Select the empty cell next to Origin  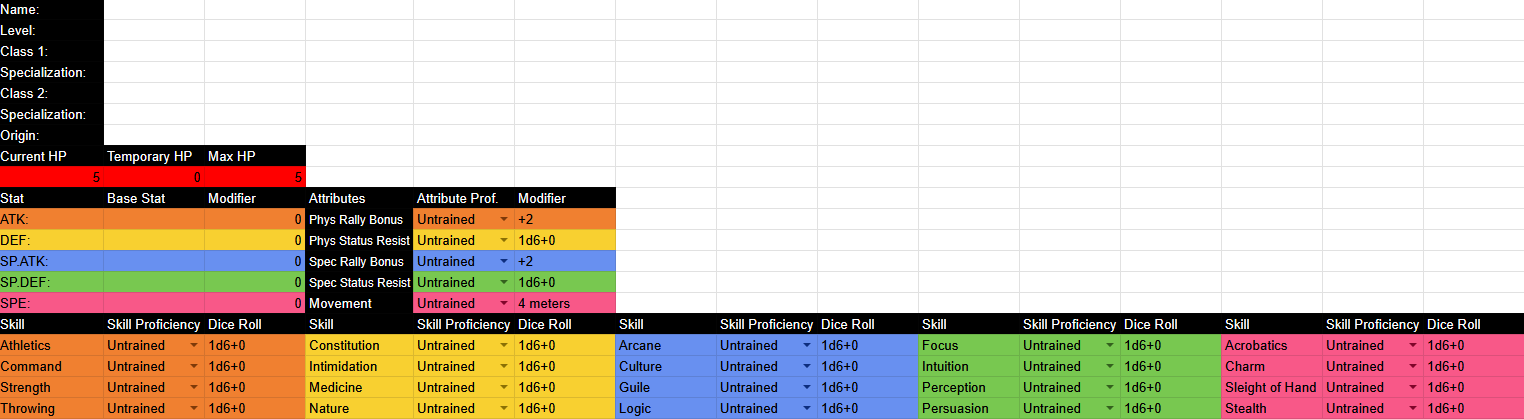tap(154, 135)
